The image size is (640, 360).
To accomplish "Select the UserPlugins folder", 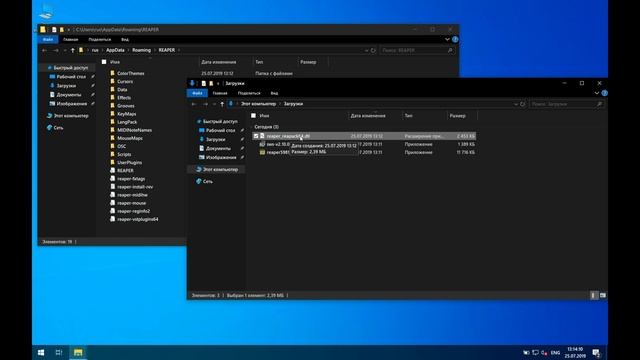I will coord(129,162).
